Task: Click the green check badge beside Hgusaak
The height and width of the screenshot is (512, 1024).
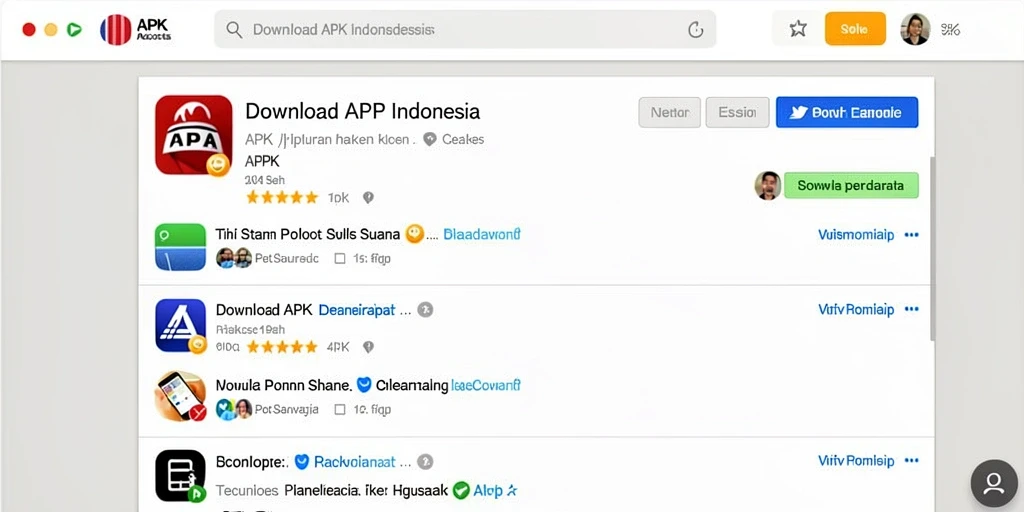Action: (461, 490)
